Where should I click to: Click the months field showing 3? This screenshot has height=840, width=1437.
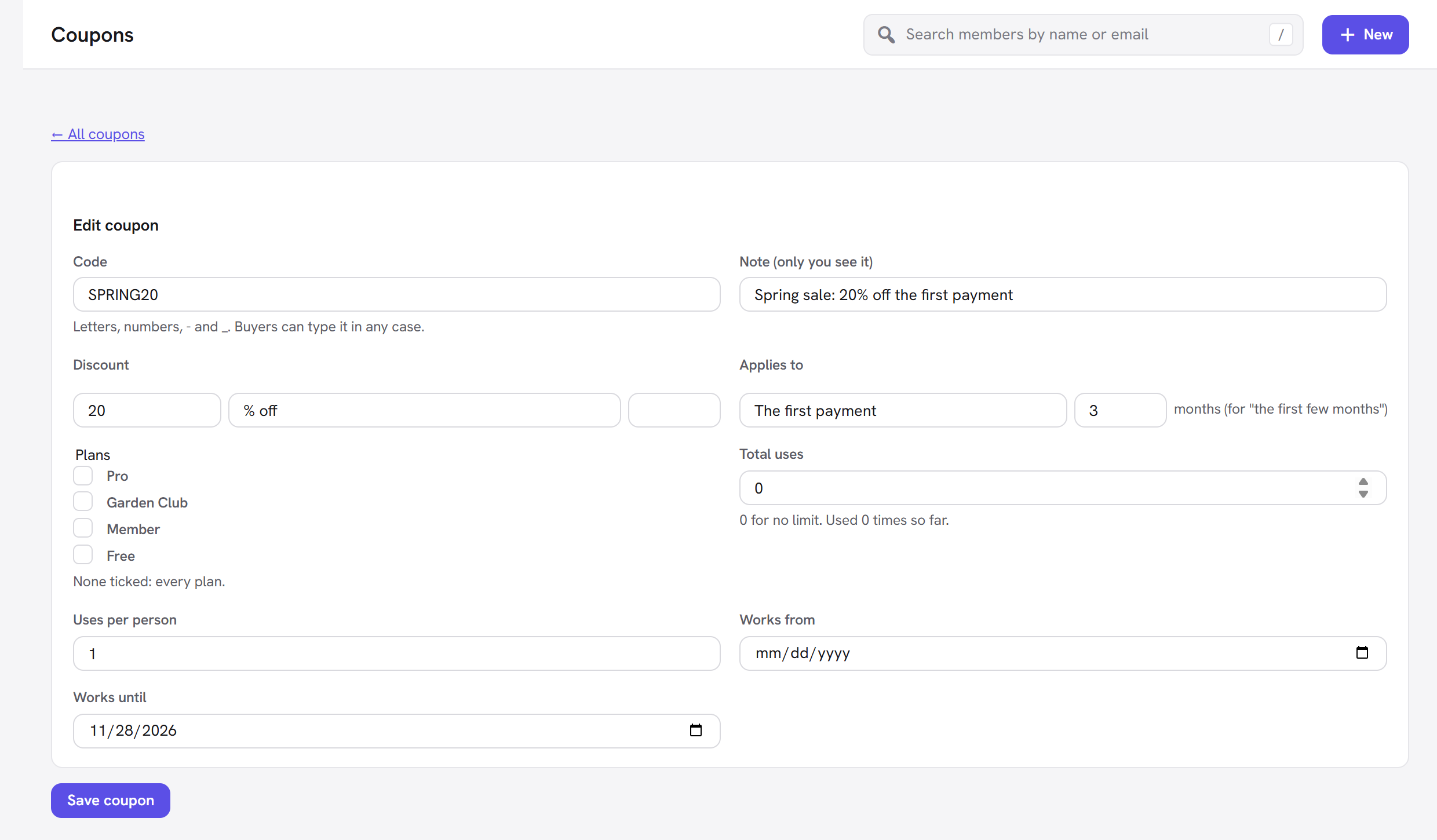point(1120,410)
